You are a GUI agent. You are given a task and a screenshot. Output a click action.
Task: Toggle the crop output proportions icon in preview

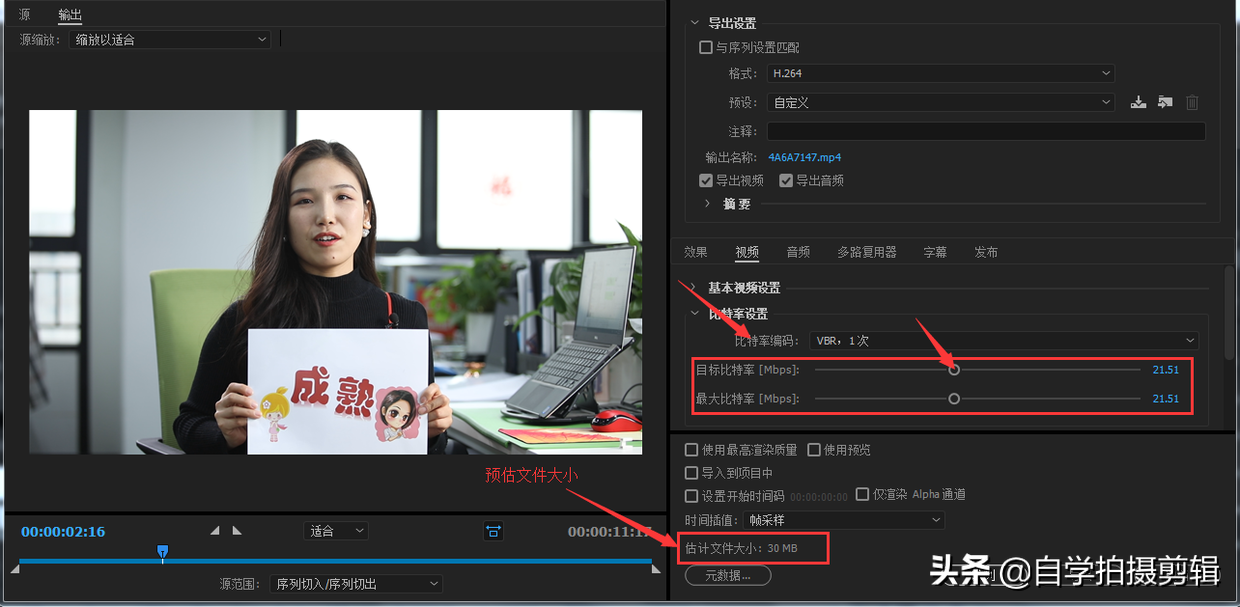click(x=493, y=531)
